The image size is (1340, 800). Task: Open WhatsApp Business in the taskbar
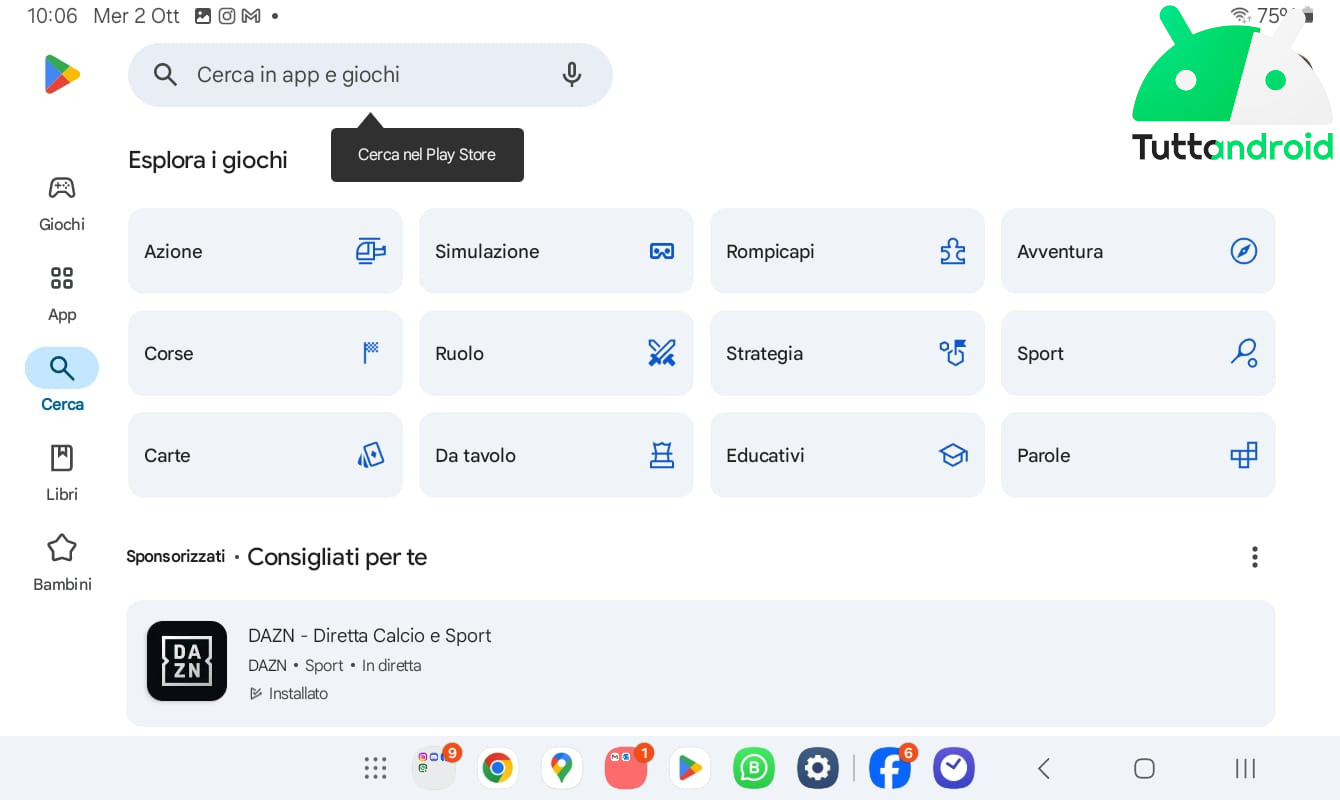[x=754, y=768]
